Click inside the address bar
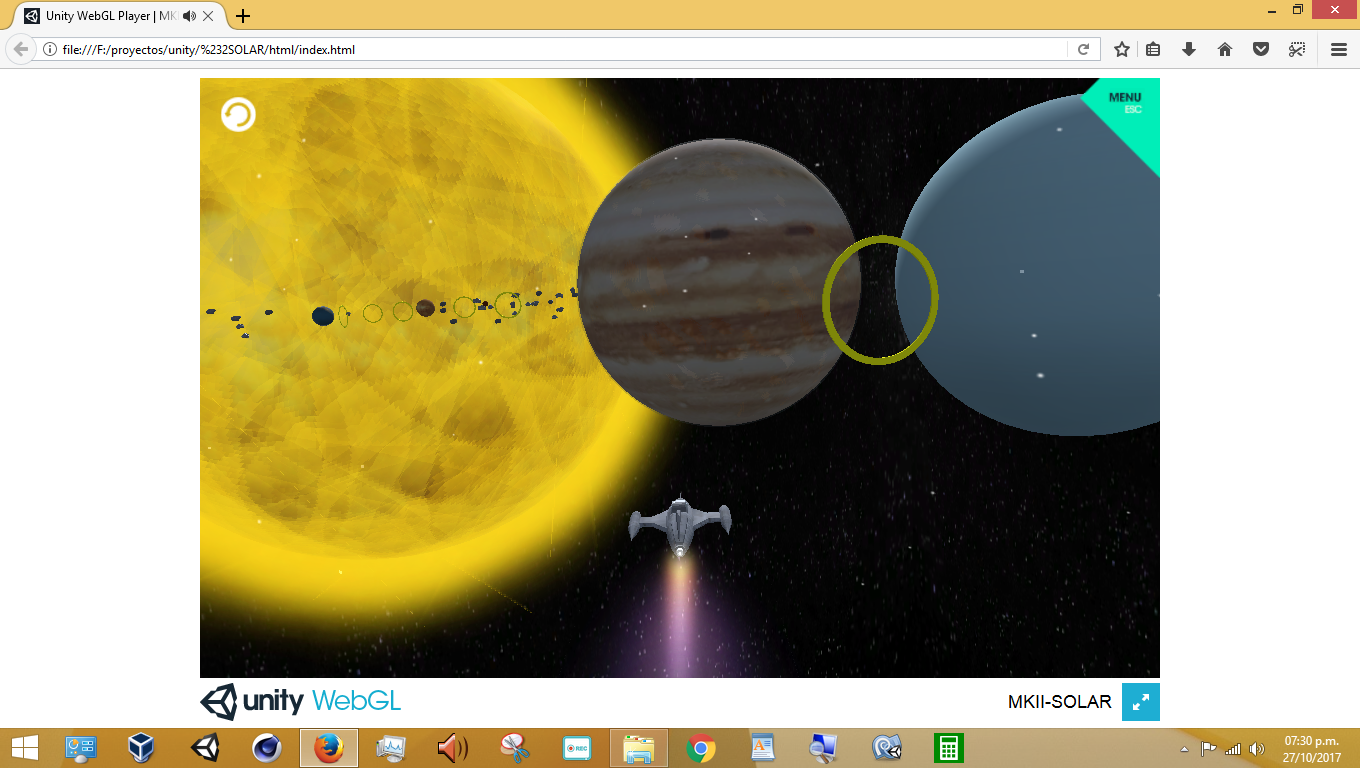The image size is (1360, 768). click(x=500, y=48)
